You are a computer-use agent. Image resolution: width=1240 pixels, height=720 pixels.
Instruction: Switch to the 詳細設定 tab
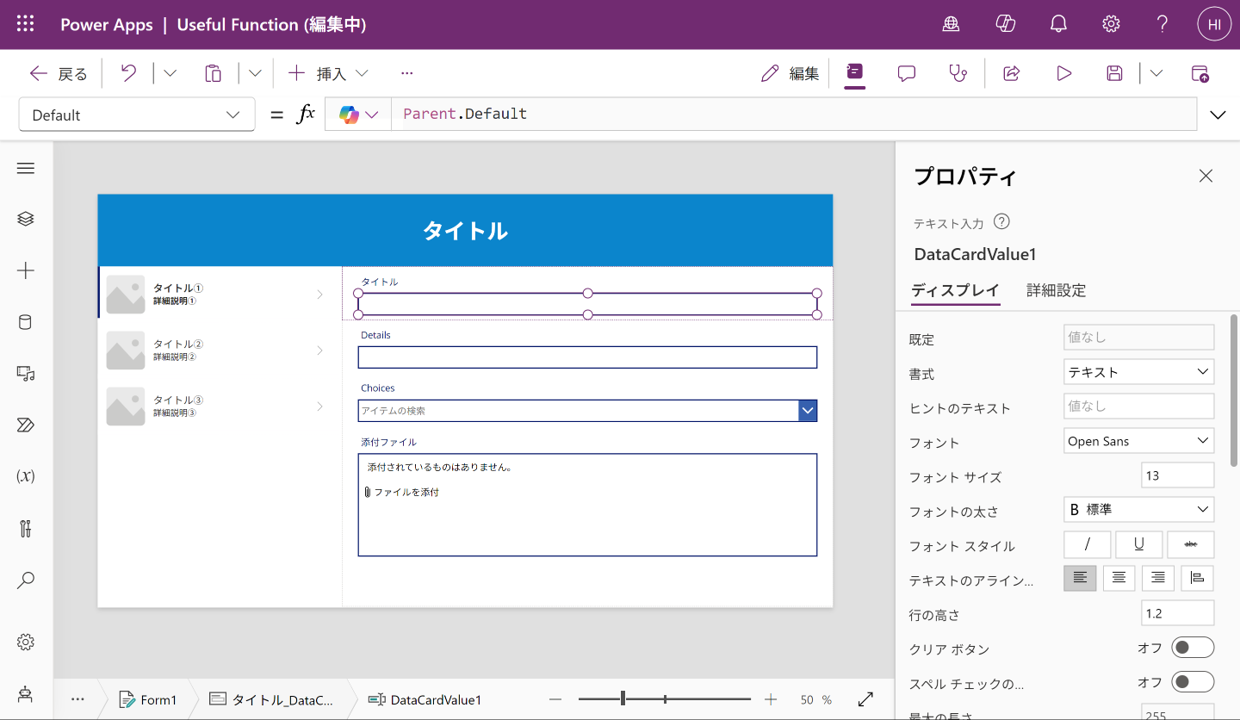click(x=1056, y=290)
